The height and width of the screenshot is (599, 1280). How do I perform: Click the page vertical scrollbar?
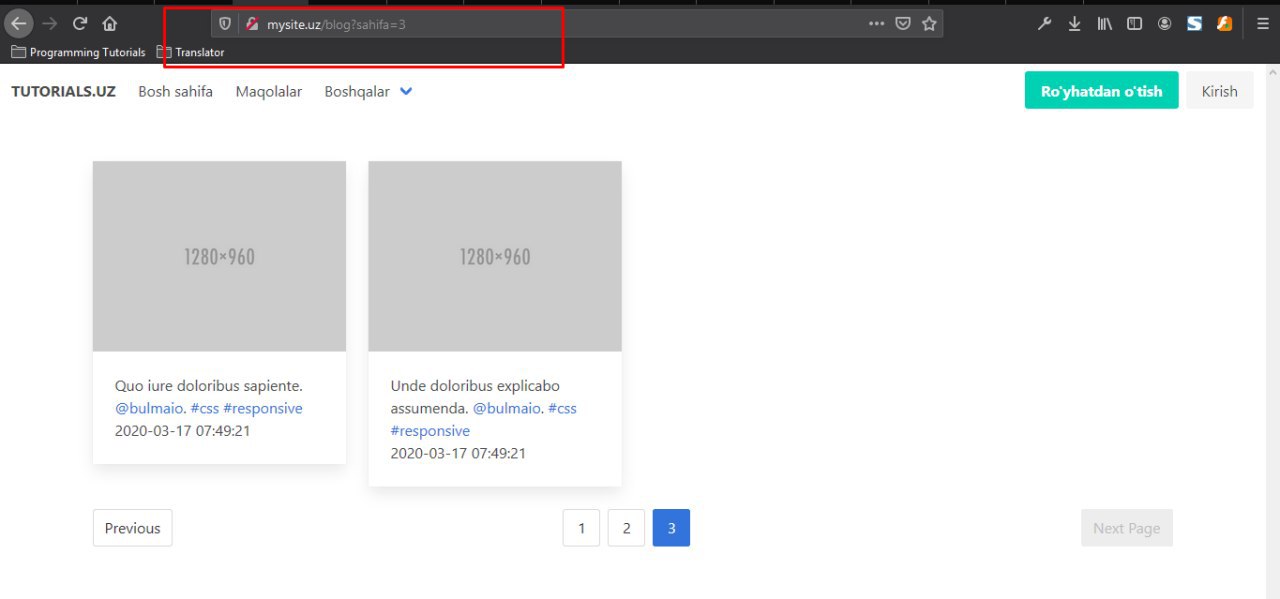1274,330
